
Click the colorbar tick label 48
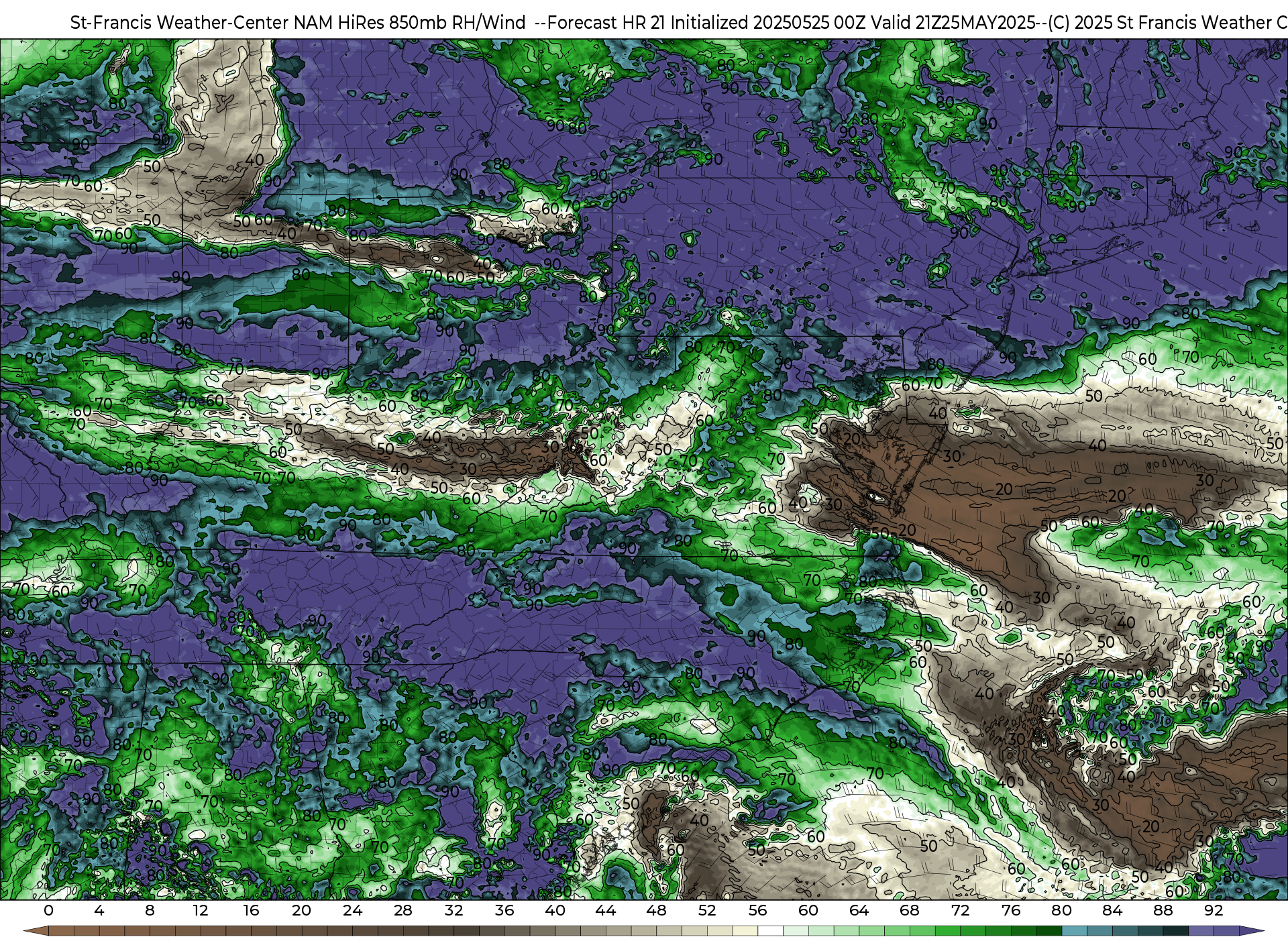pyautogui.click(x=656, y=910)
